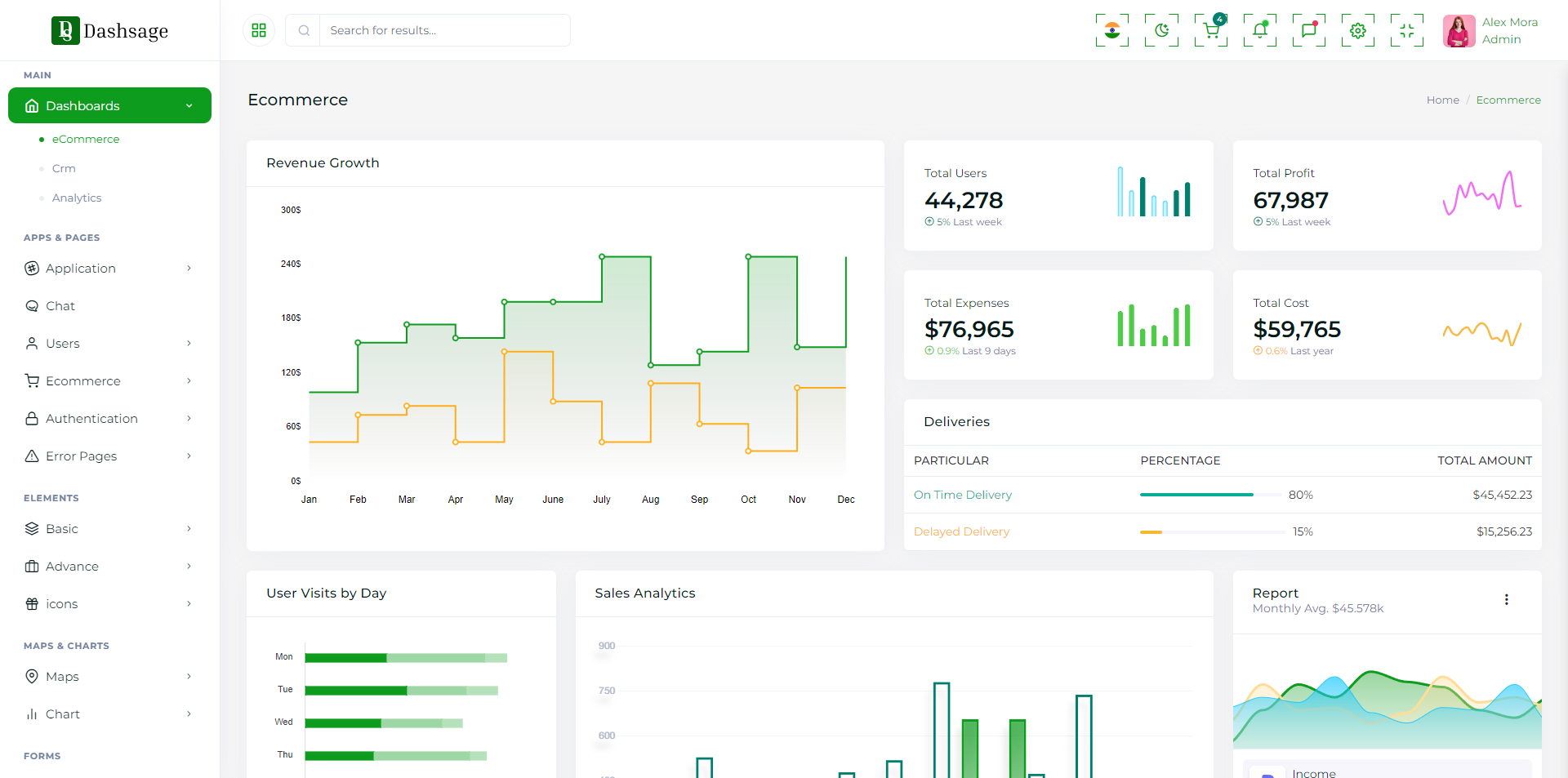The image size is (1568, 778).
Task: Click Alex Mora profile avatar
Action: click(x=1459, y=31)
